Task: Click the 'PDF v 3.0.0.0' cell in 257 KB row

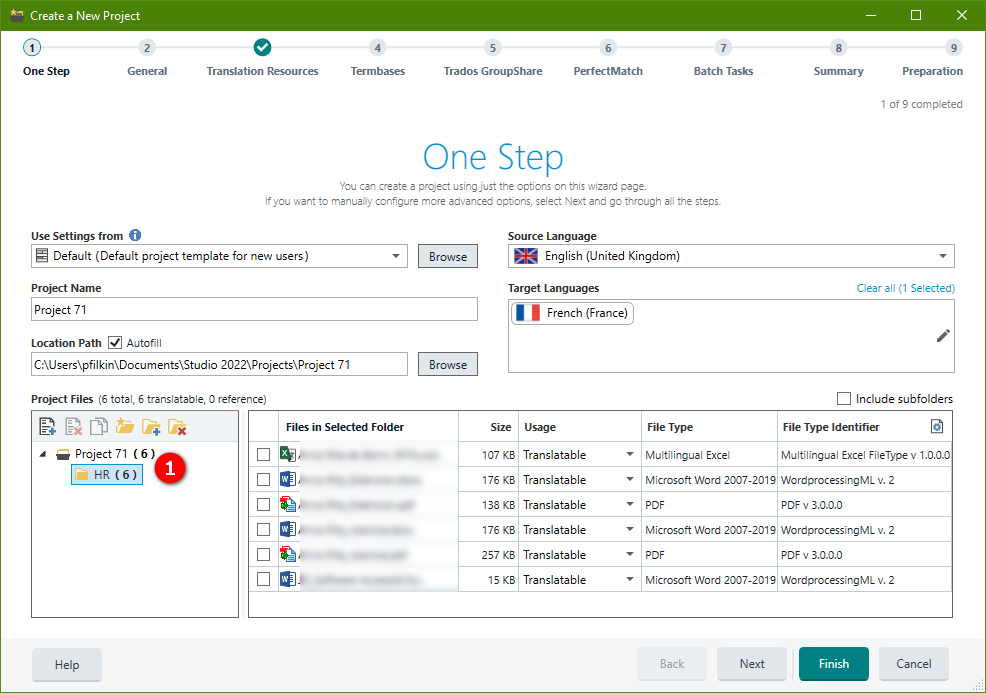Action: [x=864, y=555]
